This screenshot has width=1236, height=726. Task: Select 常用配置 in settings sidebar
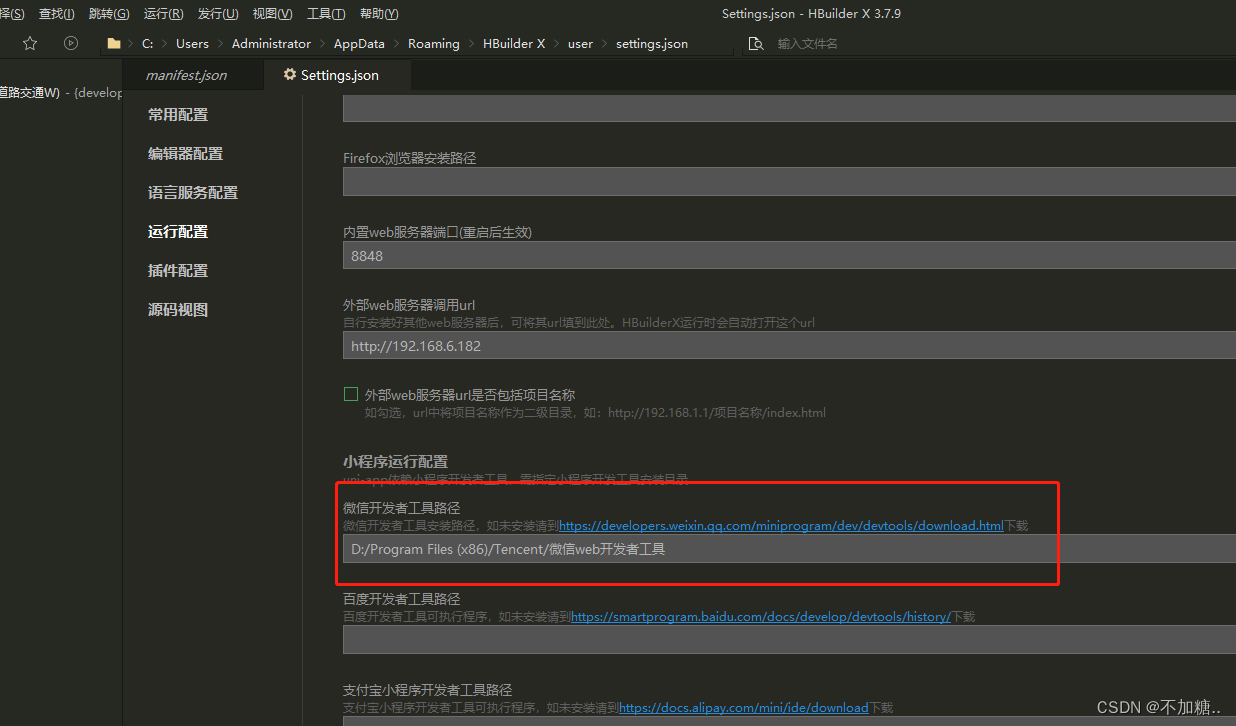coord(178,115)
